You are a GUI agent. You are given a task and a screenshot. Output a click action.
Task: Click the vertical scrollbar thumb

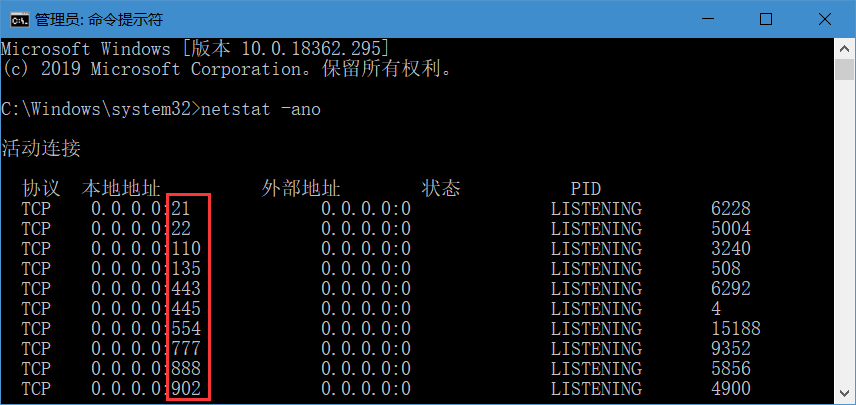point(843,68)
